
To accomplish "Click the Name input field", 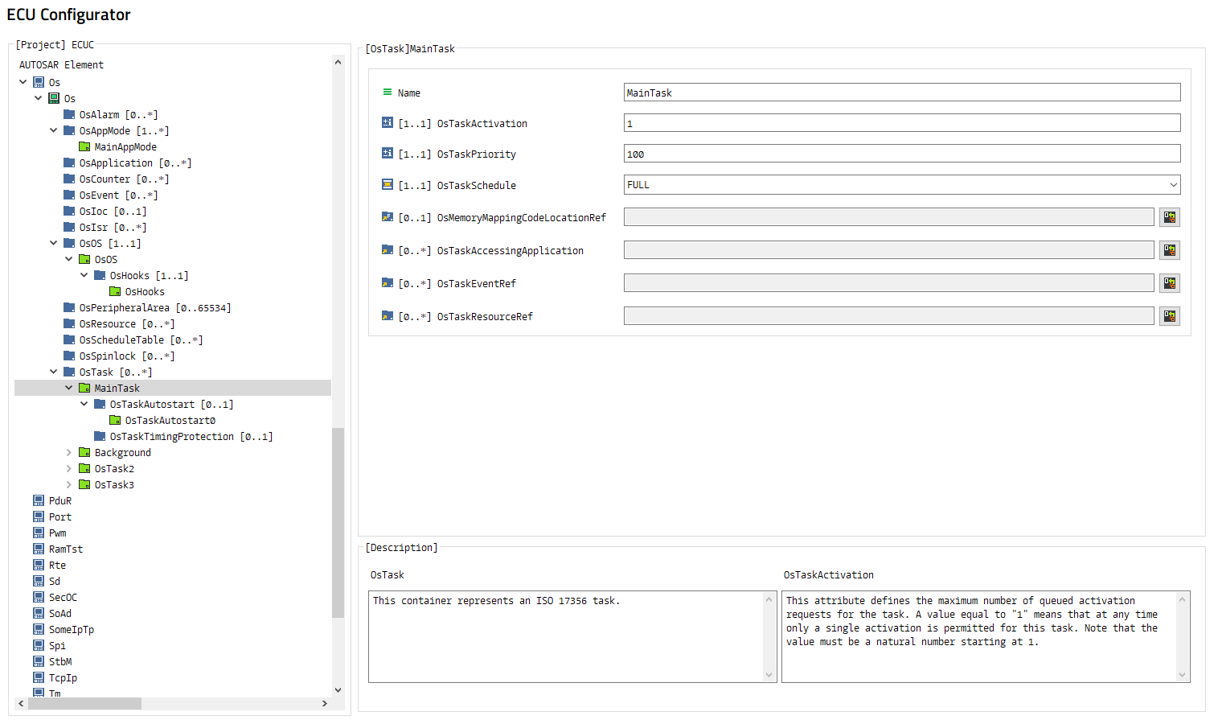I will point(901,93).
